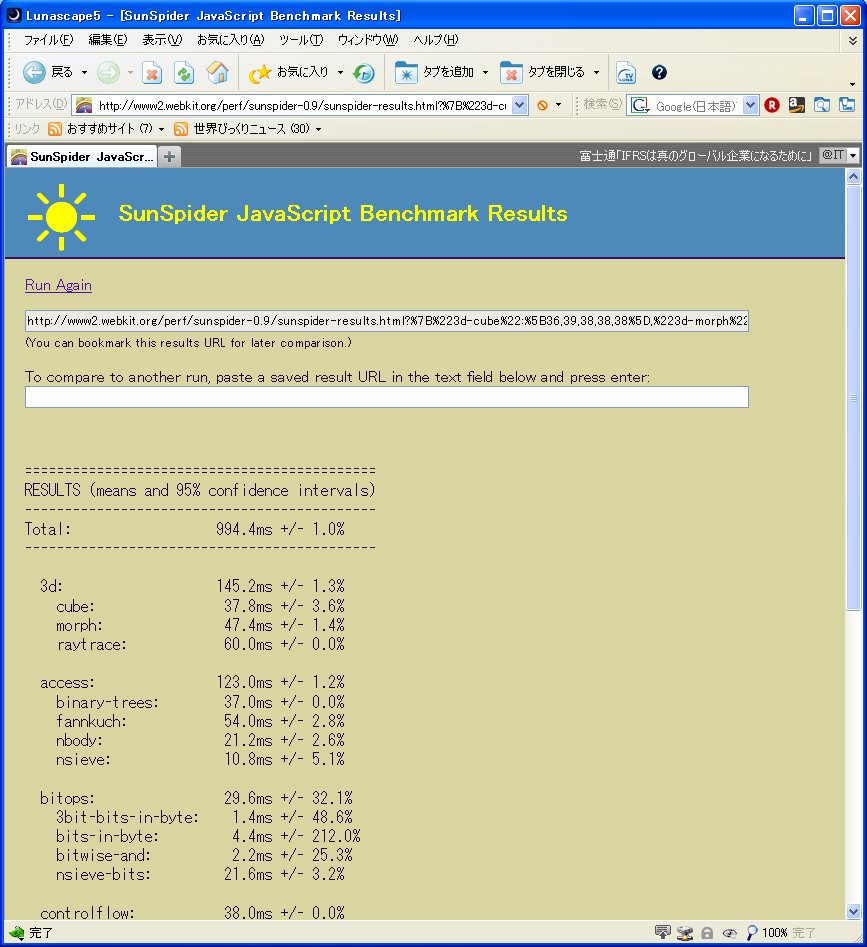Select the SunSpider JavaScr... tab
This screenshot has height=947, width=867.
[82, 157]
